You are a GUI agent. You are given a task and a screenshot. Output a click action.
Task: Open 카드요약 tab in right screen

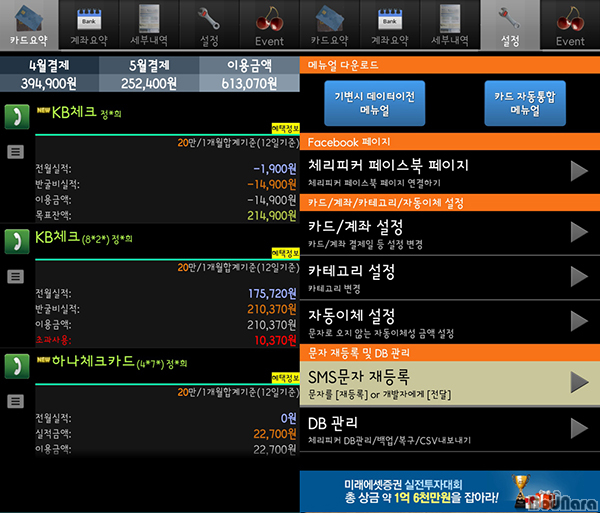329,25
